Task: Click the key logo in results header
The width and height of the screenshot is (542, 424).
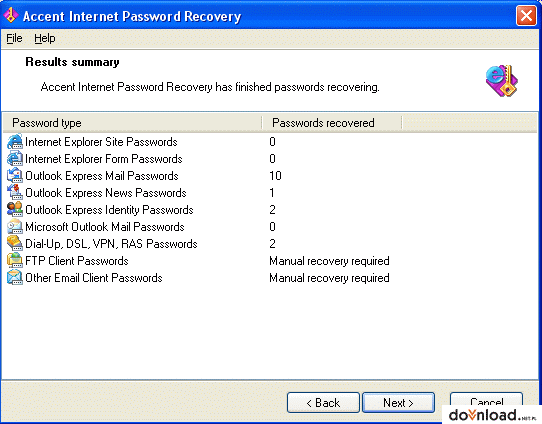Action: tap(502, 81)
